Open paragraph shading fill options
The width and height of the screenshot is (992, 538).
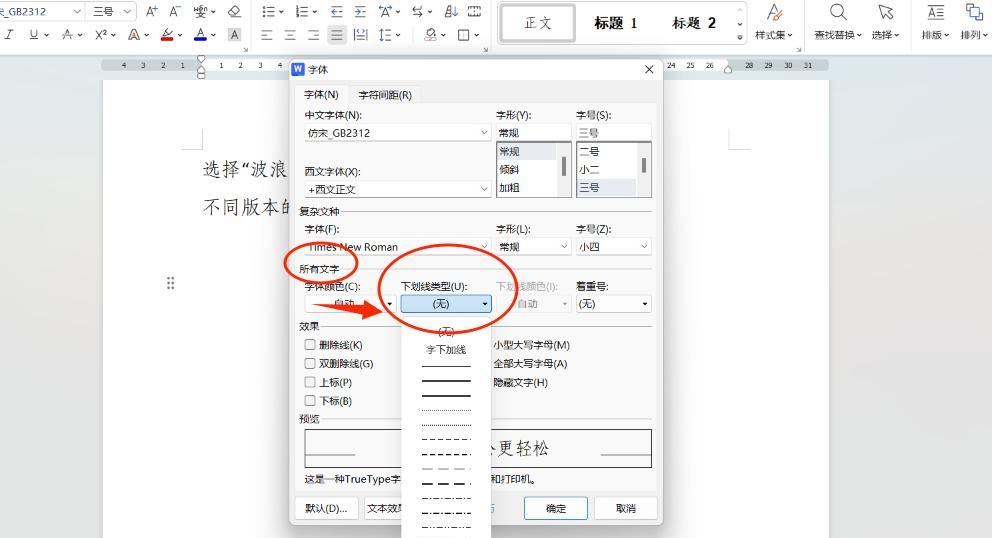tap(431, 35)
